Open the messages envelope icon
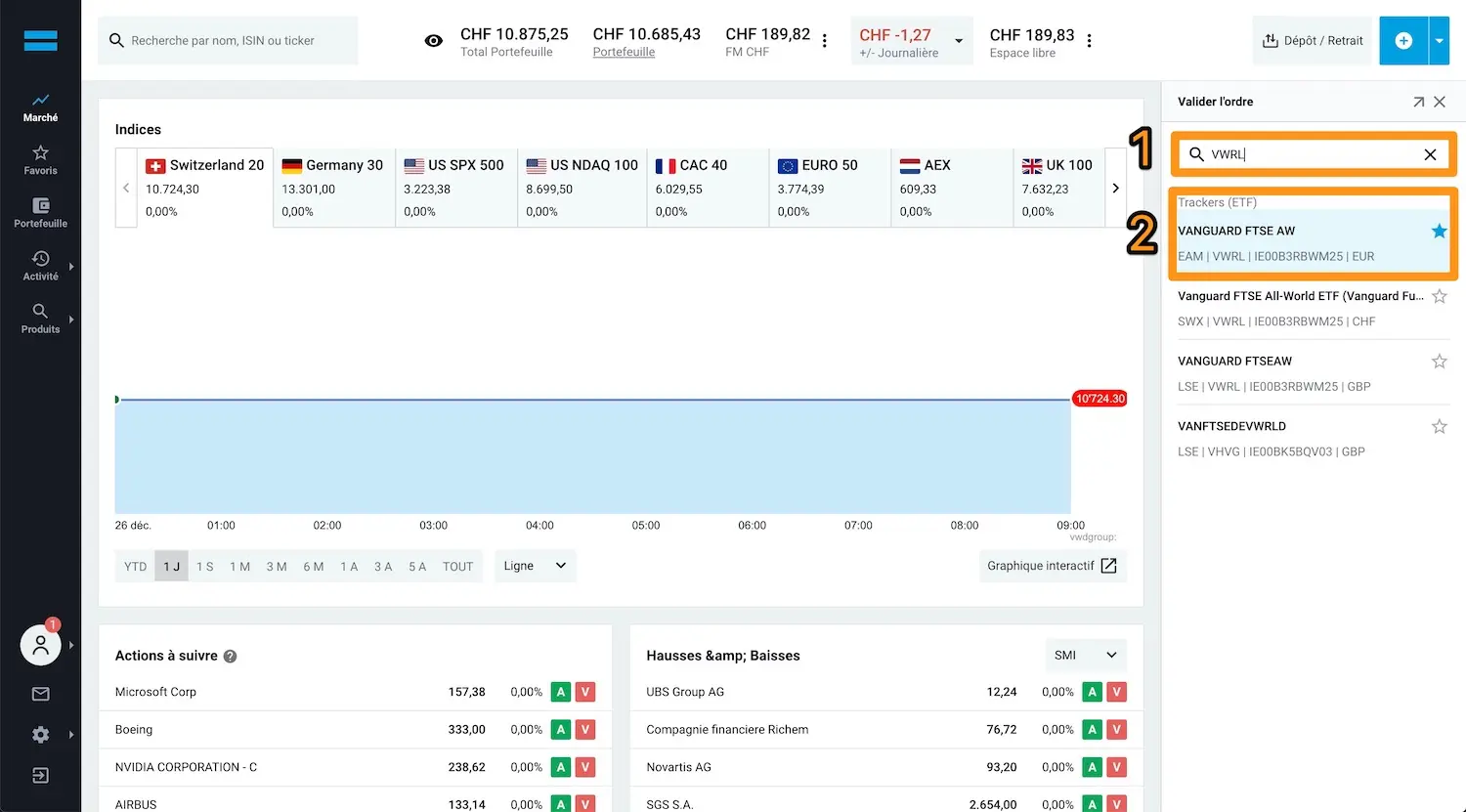Screen dimensions: 1466x812 pyautogui.click(x=40, y=694)
